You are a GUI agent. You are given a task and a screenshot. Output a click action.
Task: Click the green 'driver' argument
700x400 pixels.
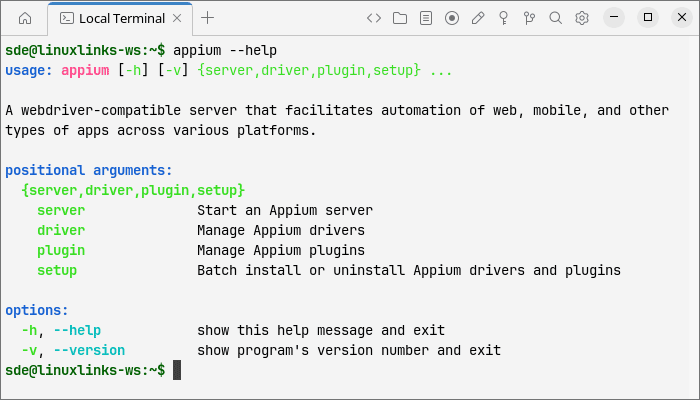(61, 230)
